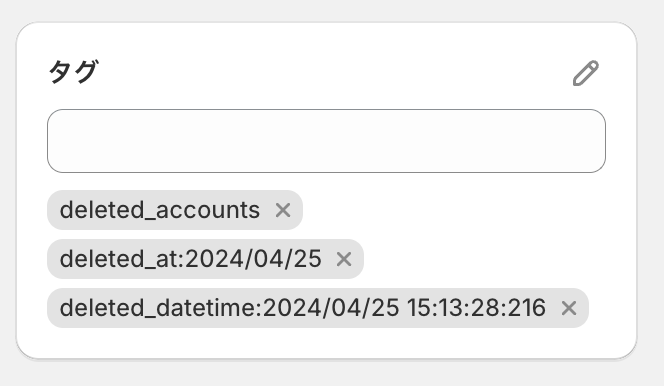The image size is (664, 386).
Task: Dismiss the middle tag chip using its cross
Action: (x=344, y=259)
